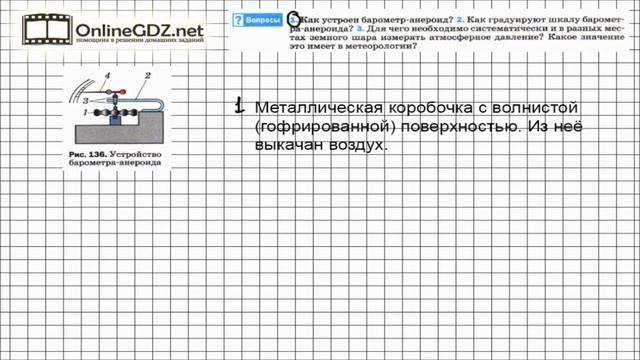The height and width of the screenshot is (360, 640).
Task: Click the answer text выкачан воздух
Action: (x=321, y=145)
